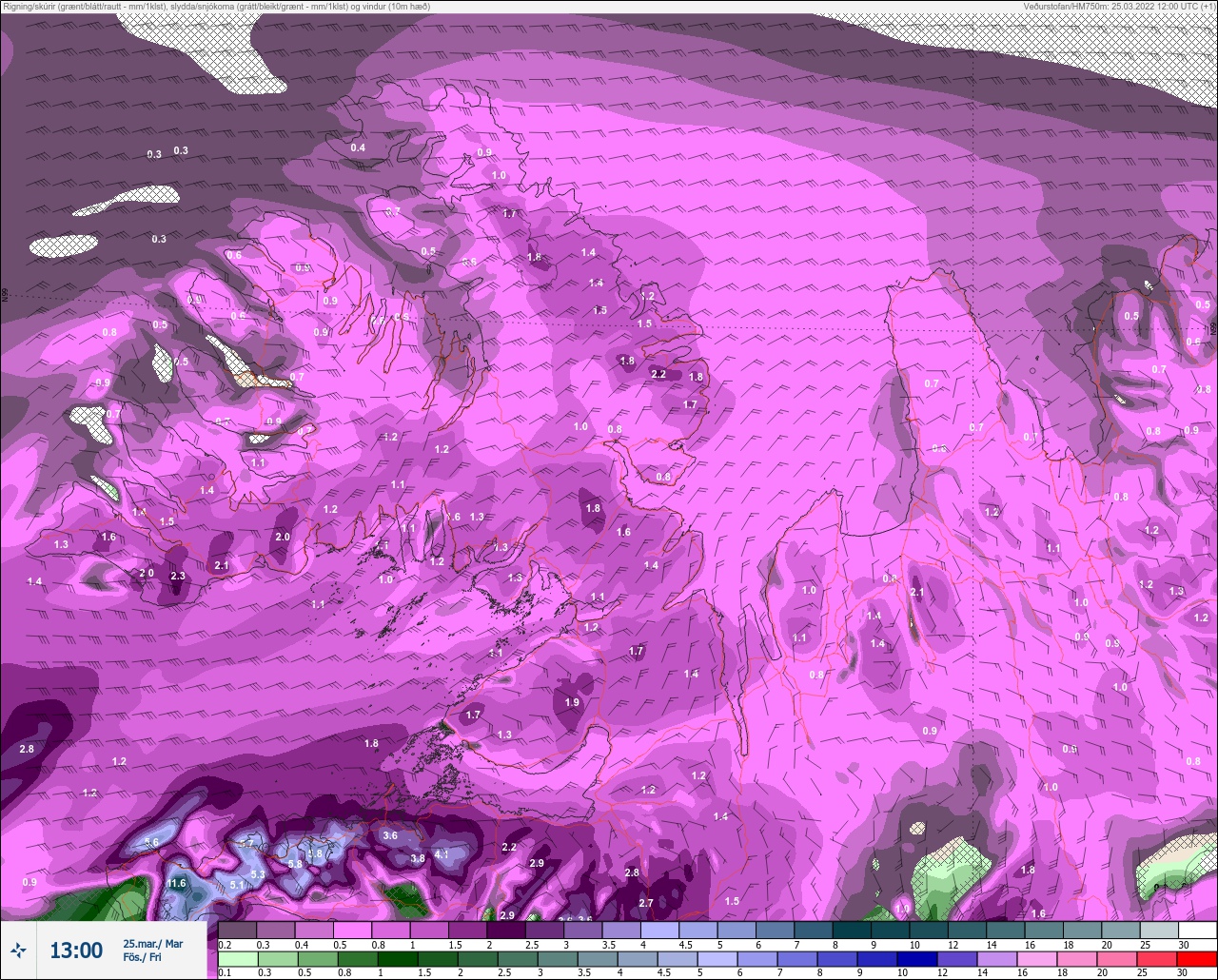Viewport: 1218px width, 980px height.
Task: Click the 3.8 precipitation value on the map
Action: [x=418, y=858]
